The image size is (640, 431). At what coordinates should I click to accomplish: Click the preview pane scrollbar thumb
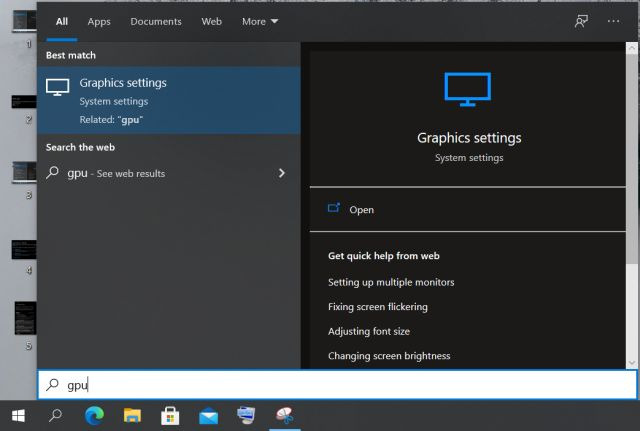pos(632,158)
